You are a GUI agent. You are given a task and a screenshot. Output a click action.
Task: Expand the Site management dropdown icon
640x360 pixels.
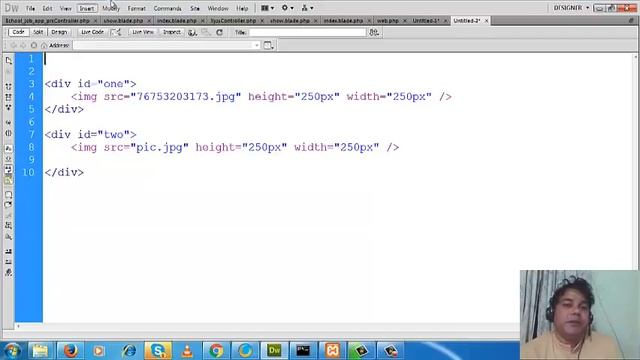pos(307,8)
